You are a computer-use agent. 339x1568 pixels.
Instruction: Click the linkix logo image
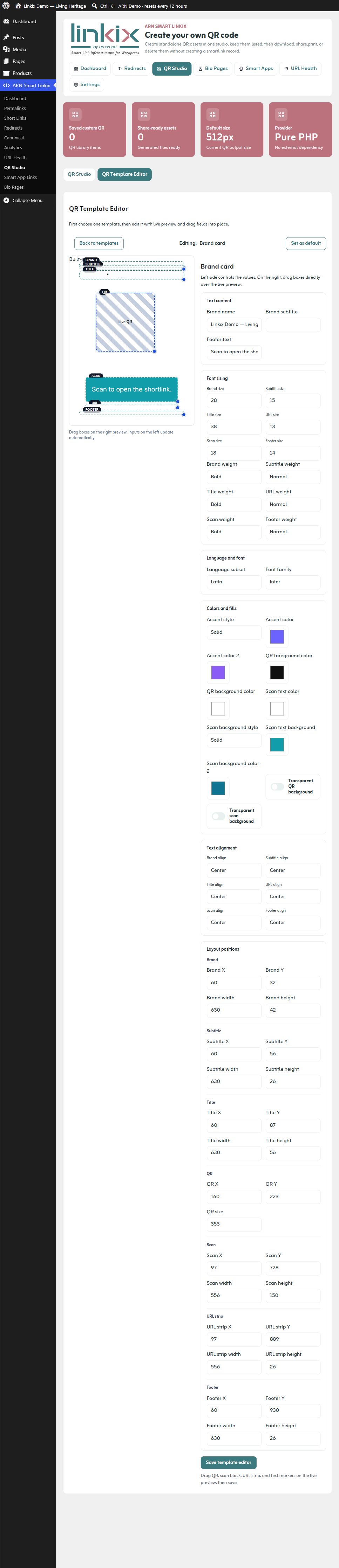[x=105, y=39]
